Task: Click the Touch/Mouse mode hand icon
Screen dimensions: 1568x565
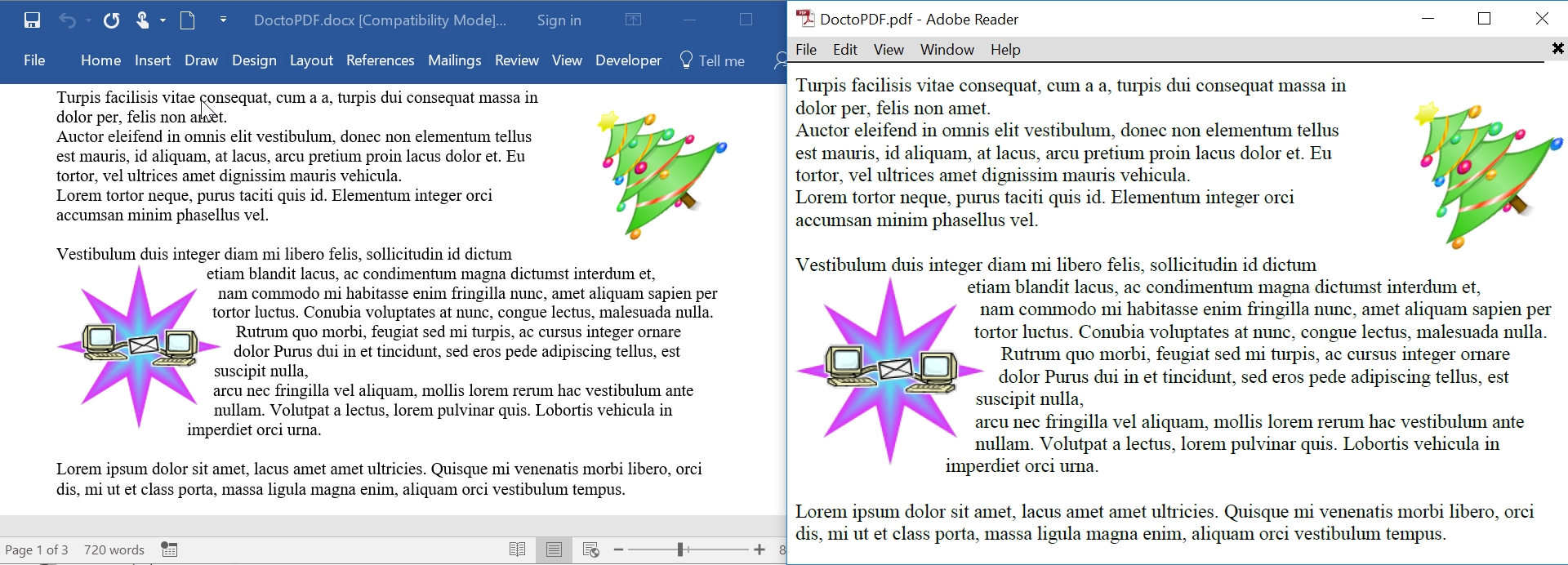Action: 143,20
